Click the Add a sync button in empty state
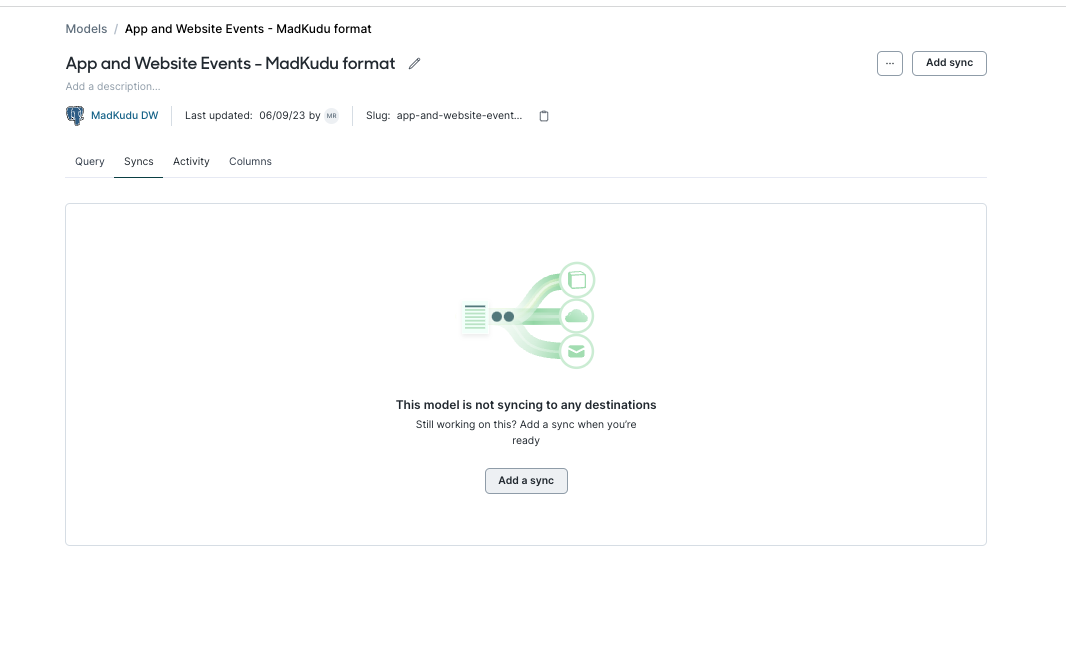Screen dimensions: 1066x645 (526, 481)
